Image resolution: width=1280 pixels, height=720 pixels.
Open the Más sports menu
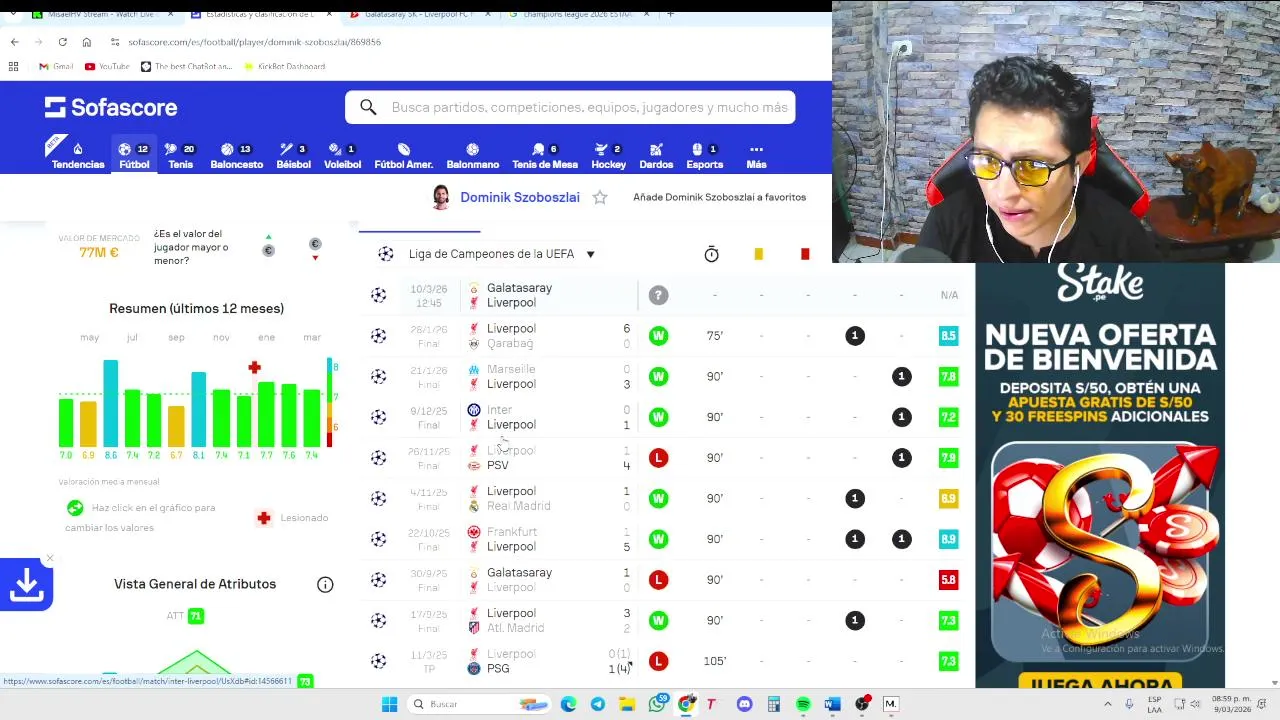click(756, 156)
